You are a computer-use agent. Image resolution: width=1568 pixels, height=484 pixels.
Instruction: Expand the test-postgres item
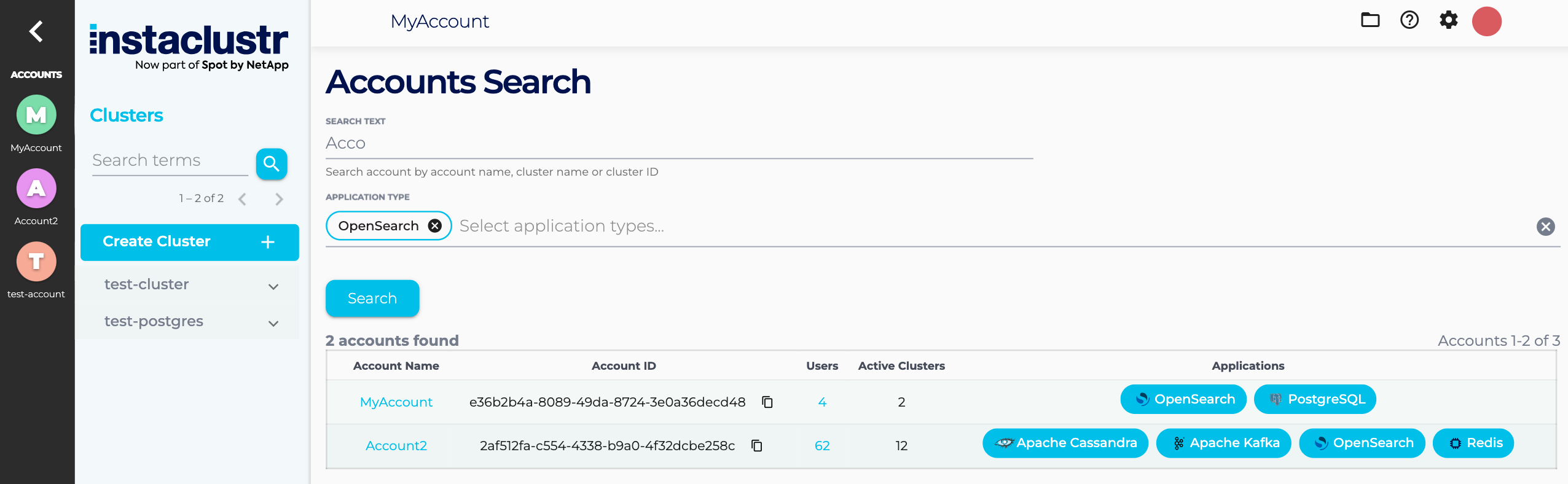[x=273, y=323]
